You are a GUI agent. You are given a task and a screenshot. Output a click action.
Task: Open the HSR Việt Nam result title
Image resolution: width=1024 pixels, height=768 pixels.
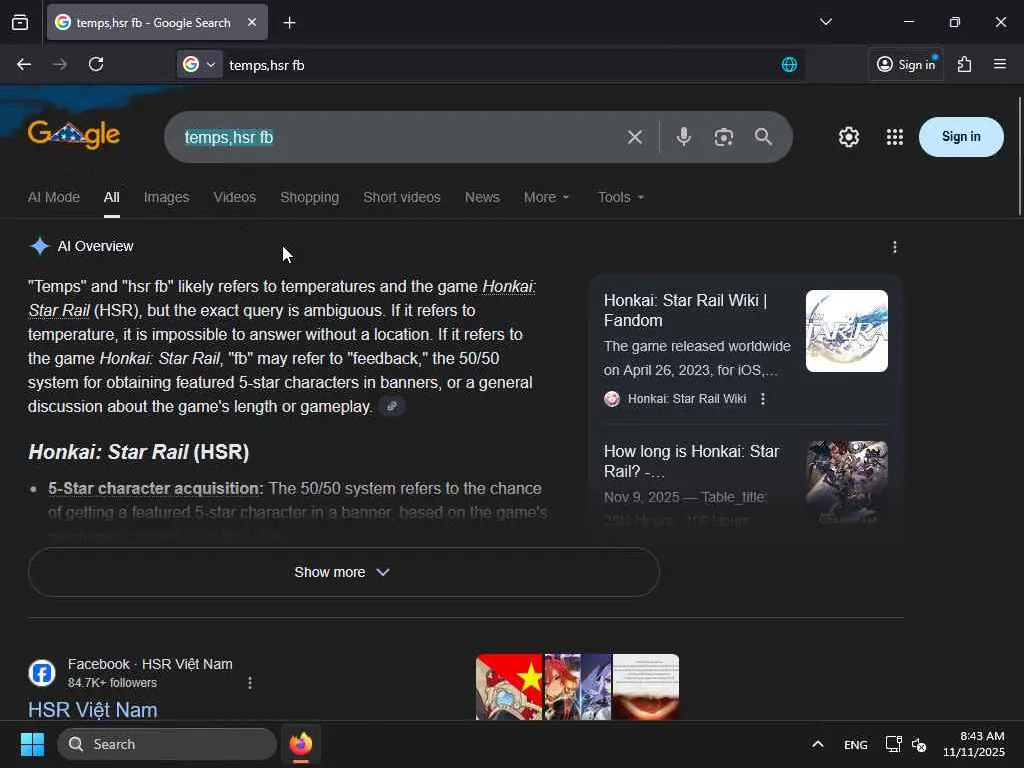pos(93,710)
